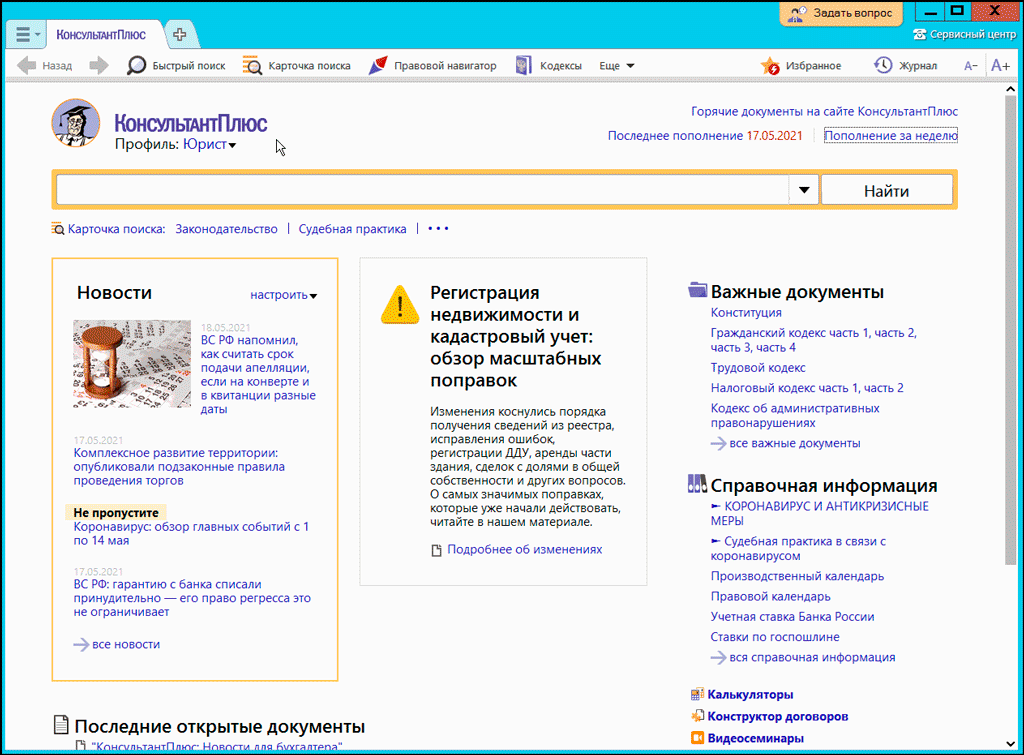Open Быстрый поиск magnifier tool
Screen dimensions: 1024x755
tap(175, 65)
